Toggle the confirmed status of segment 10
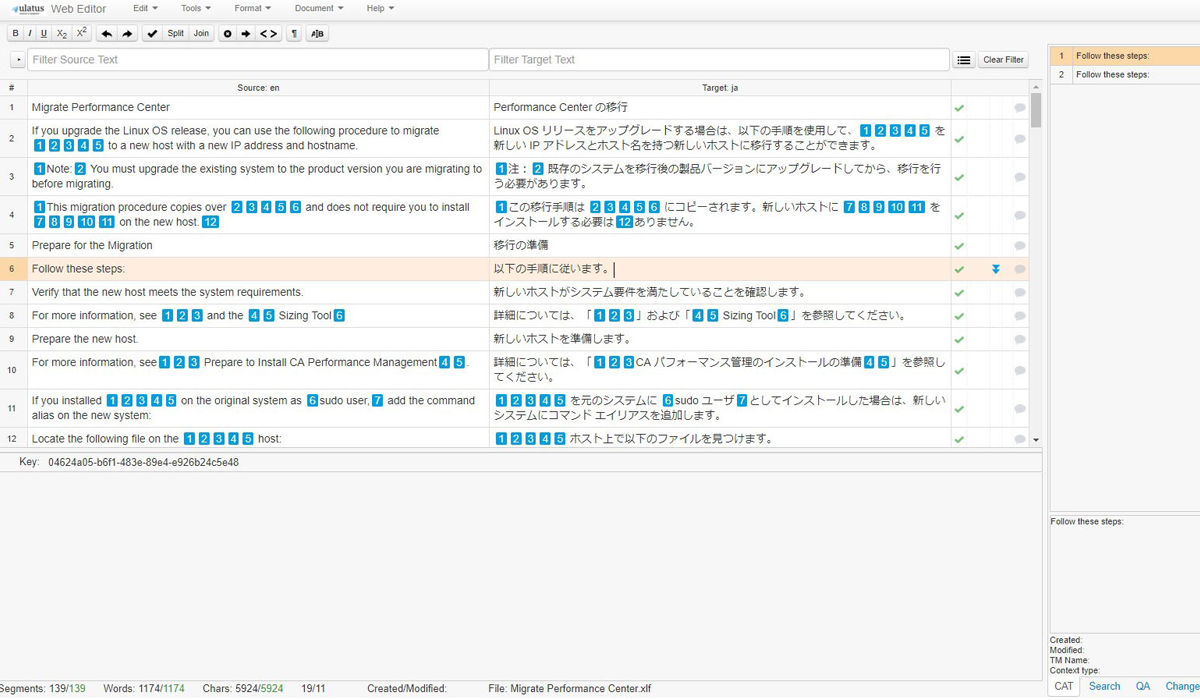 959,371
